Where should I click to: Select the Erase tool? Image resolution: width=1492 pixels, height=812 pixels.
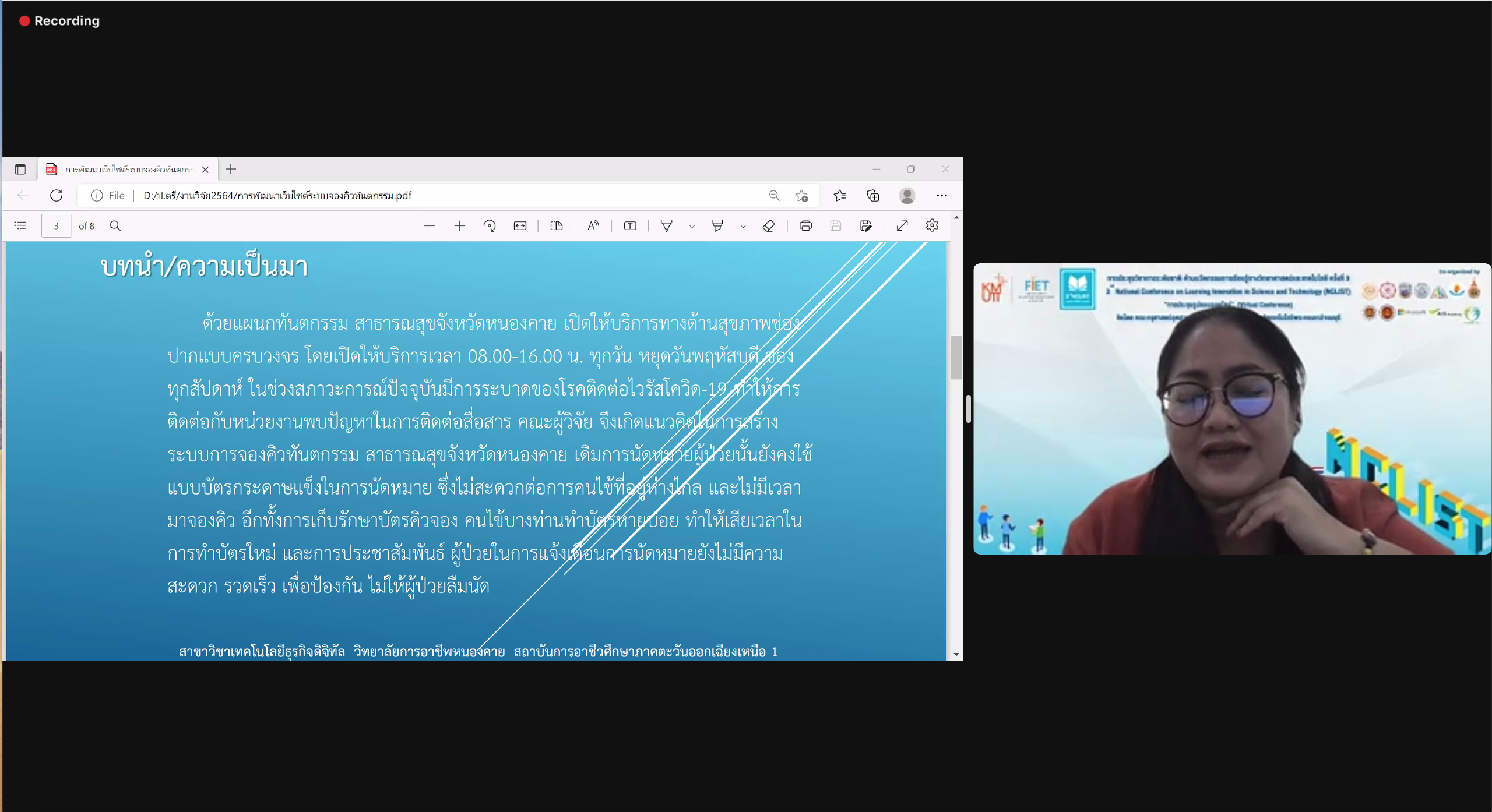[768, 225]
